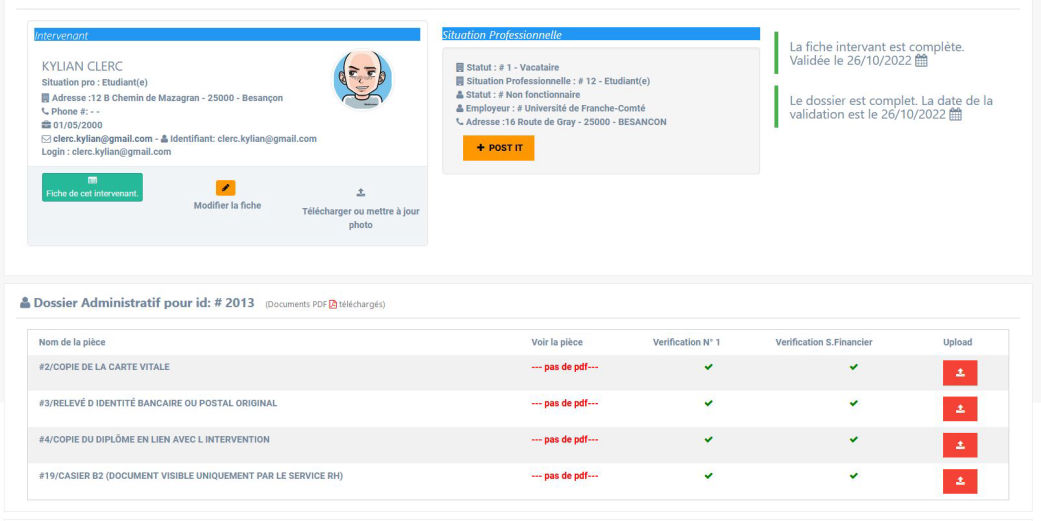The width and height of the screenshot is (1041, 521).
Task: Click the upload photo arrow icon
Action: coord(361,192)
